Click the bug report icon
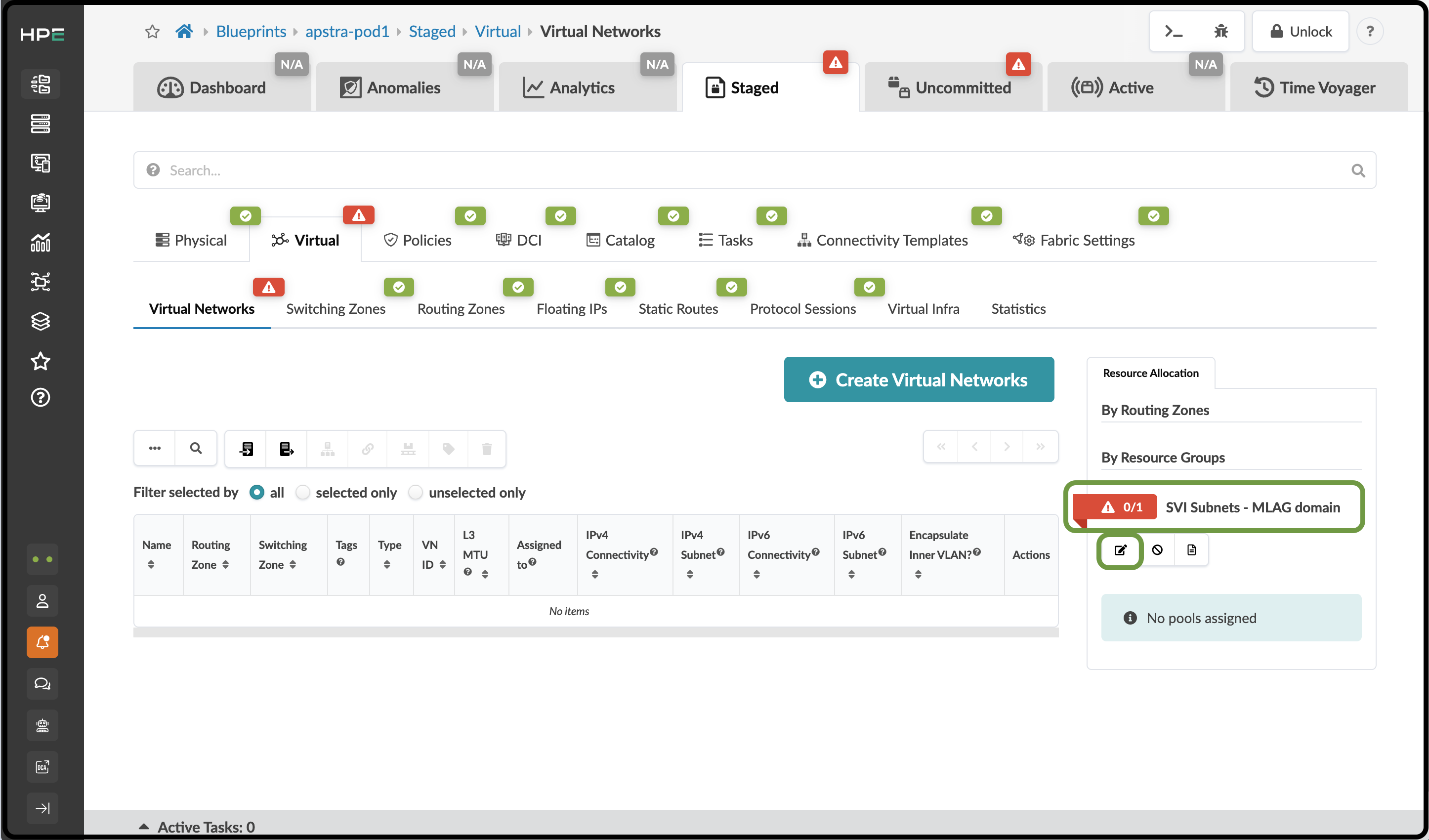 tap(1221, 31)
